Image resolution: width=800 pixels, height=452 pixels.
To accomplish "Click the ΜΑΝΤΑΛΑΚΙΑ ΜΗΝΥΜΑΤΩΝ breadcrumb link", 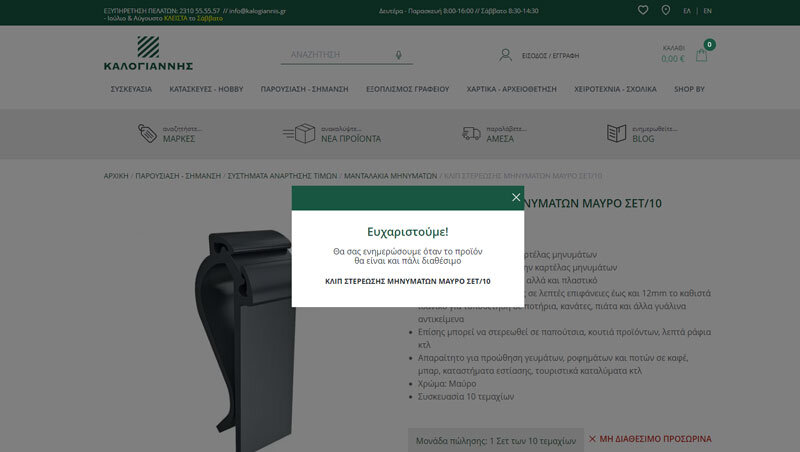I will click(390, 175).
